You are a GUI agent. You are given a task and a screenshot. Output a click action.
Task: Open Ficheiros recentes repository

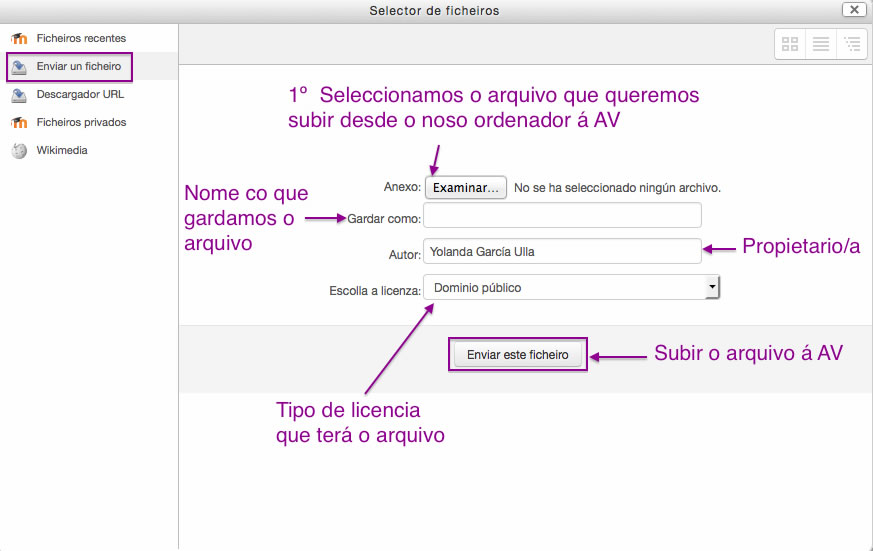(x=81, y=38)
